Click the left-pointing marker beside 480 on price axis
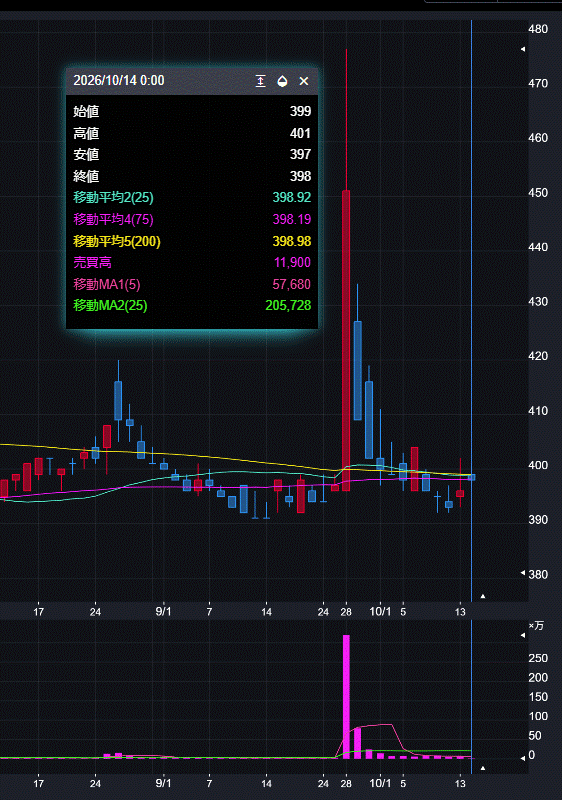Screen dimensions: 562x800 point(523,49)
